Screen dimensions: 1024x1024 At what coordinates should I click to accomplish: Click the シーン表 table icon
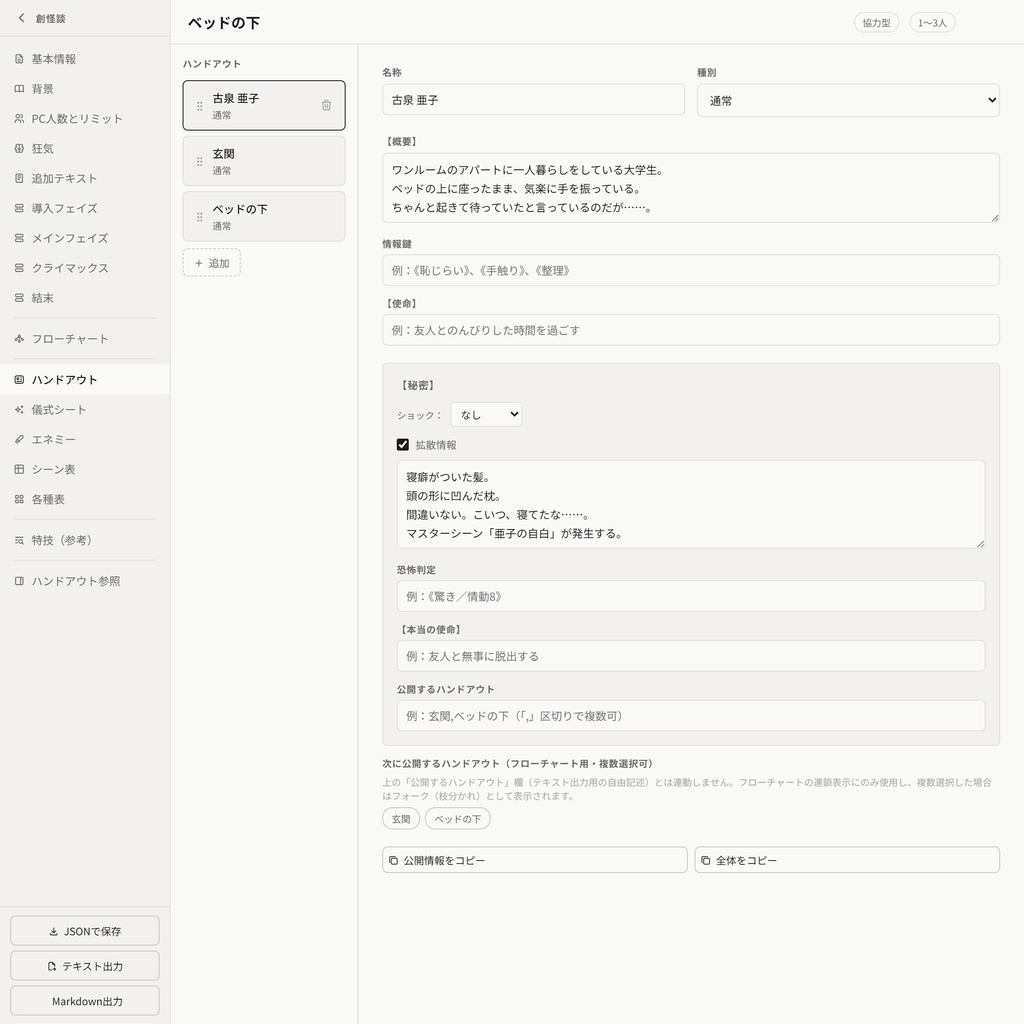[20, 470]
